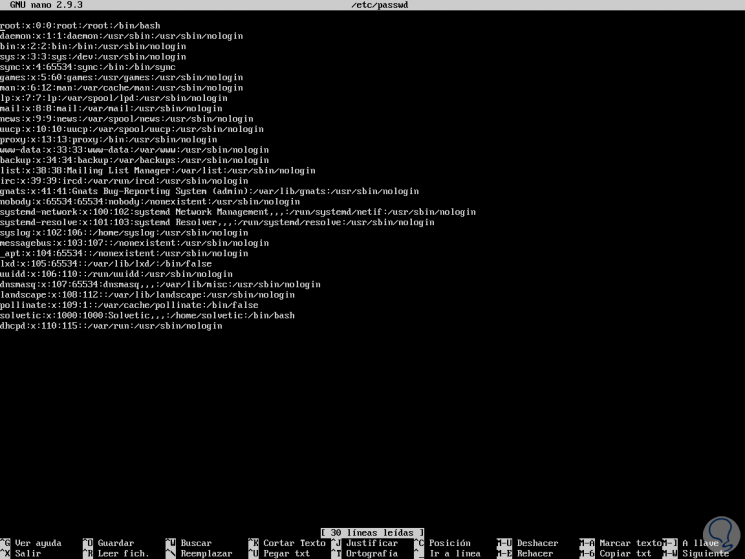
Task: Click the dhcpd:x:110:115 line
Action: [x=111, y=326]
